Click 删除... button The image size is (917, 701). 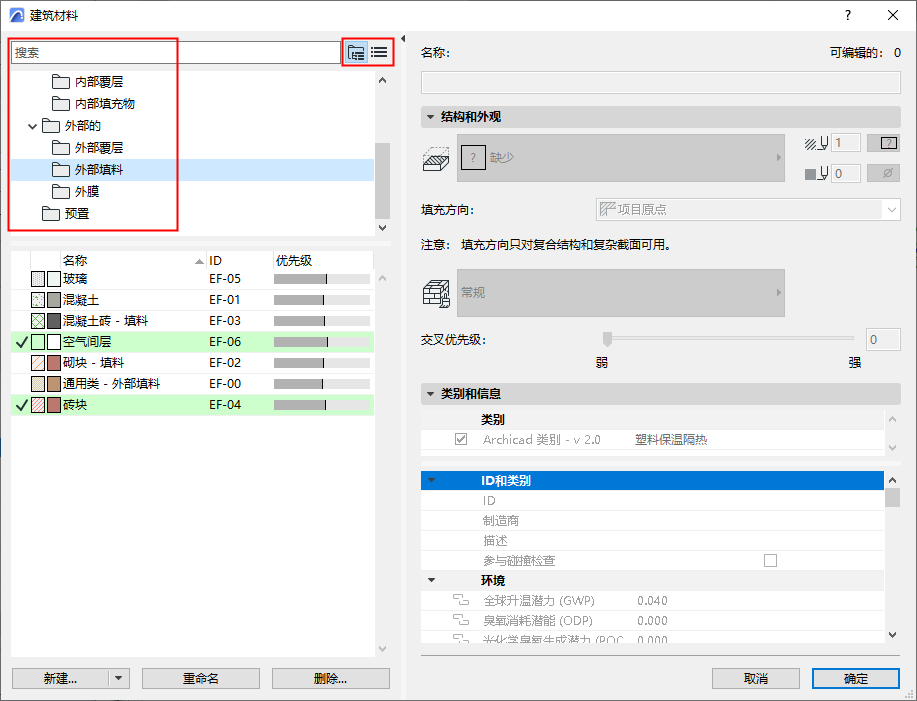[330, 678]
